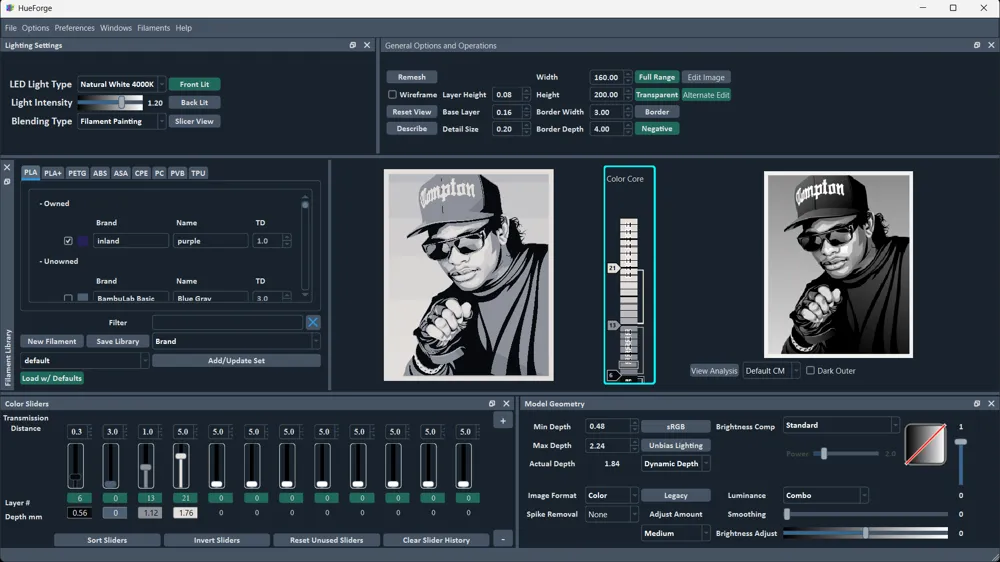This screenshot has height=562, width=1000.
Task: Open the LED Light Type dropdown
Action: [x=122, y=84]
